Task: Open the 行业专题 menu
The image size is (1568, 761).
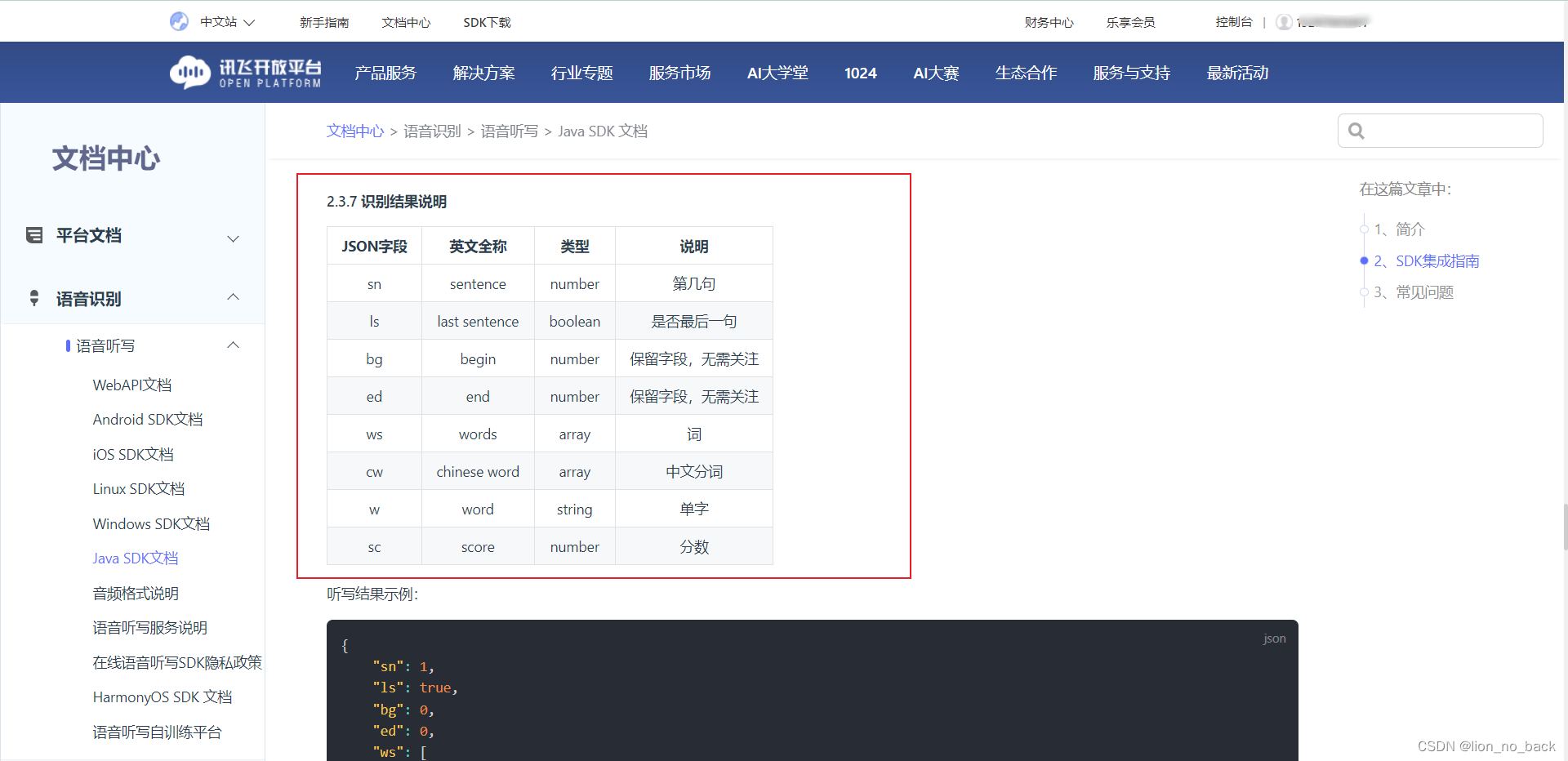Action: pyautogui.click(x=581, y=73)
